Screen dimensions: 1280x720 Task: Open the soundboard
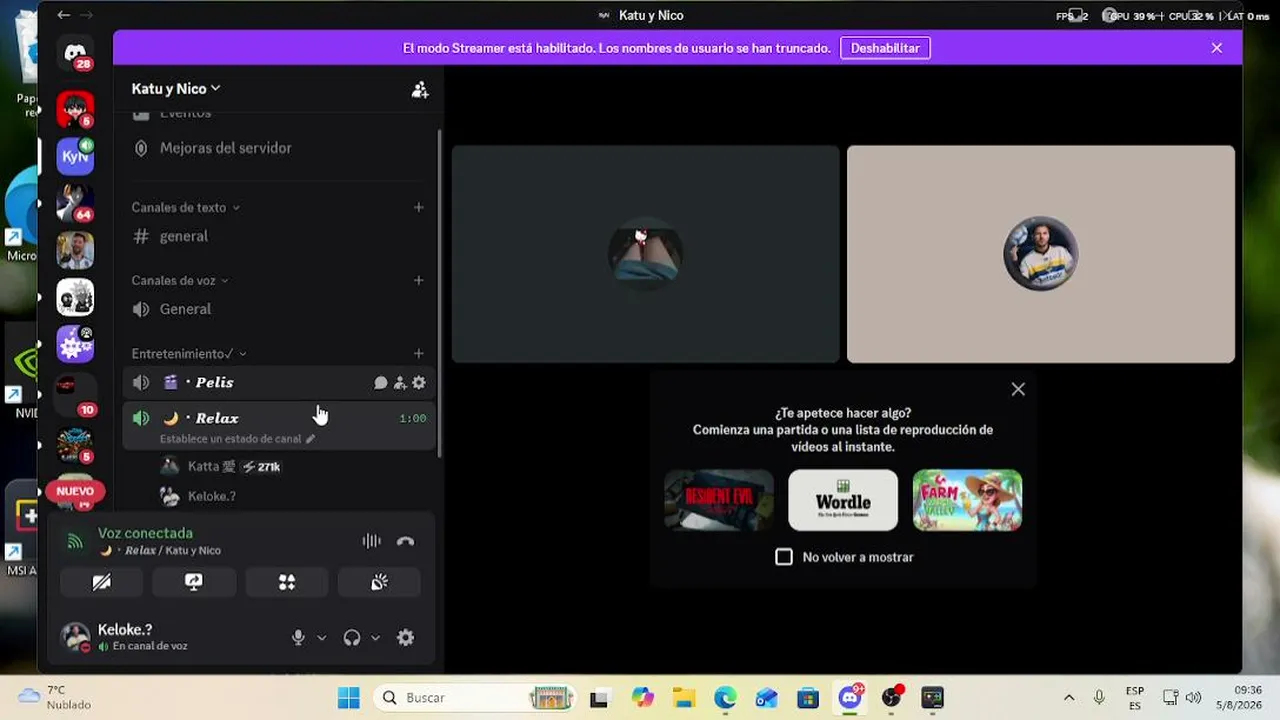379,582
